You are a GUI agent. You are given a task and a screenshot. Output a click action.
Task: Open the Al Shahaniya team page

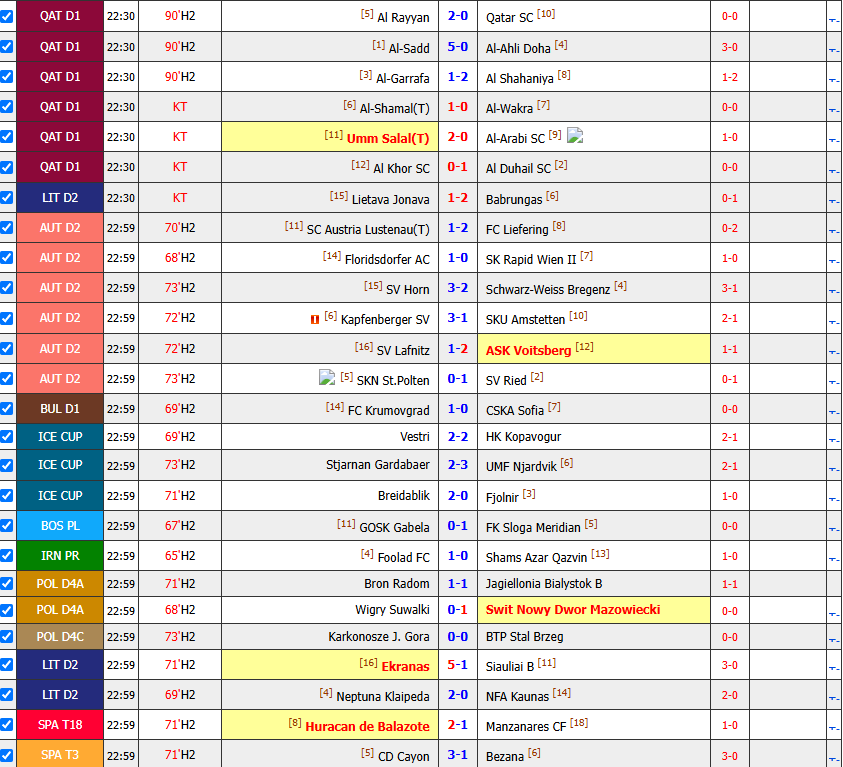click(519, 78)
